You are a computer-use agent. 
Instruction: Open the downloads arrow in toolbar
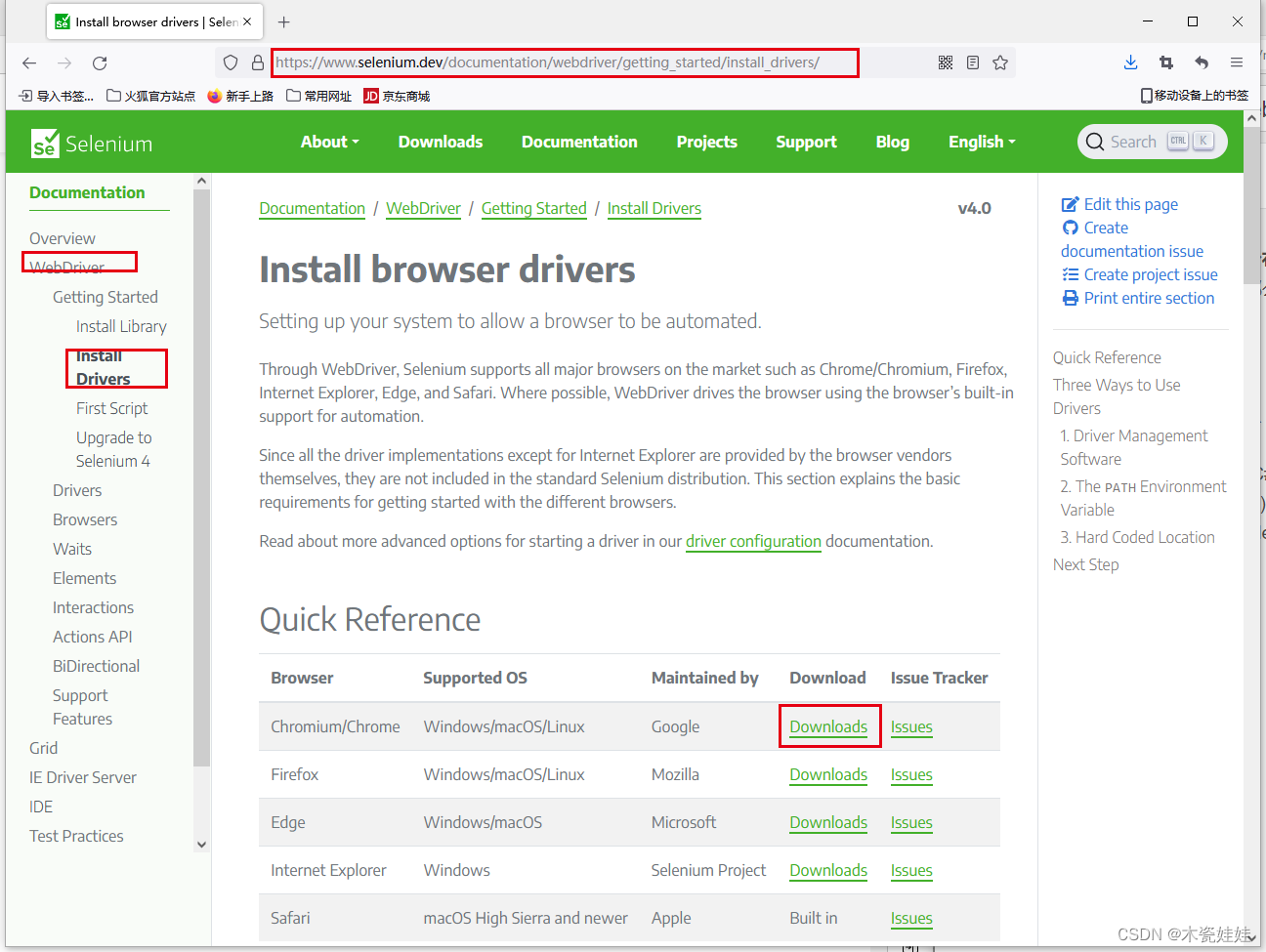tap(1130, 62)
